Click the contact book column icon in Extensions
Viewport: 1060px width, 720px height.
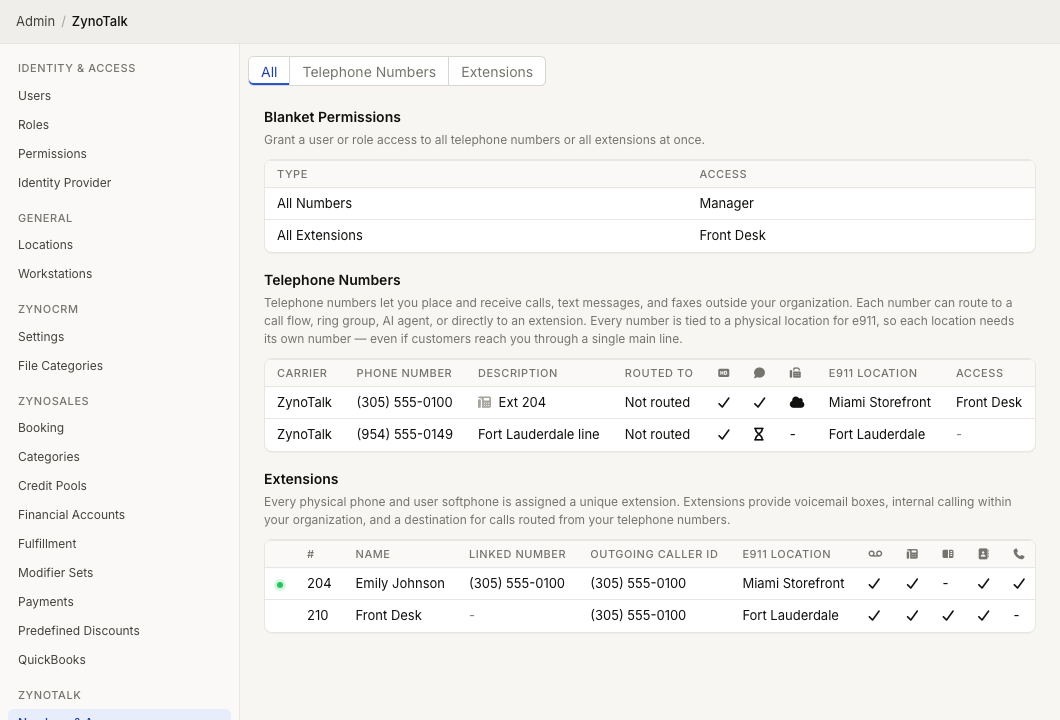pyautogui.click(x=984, y=554)
